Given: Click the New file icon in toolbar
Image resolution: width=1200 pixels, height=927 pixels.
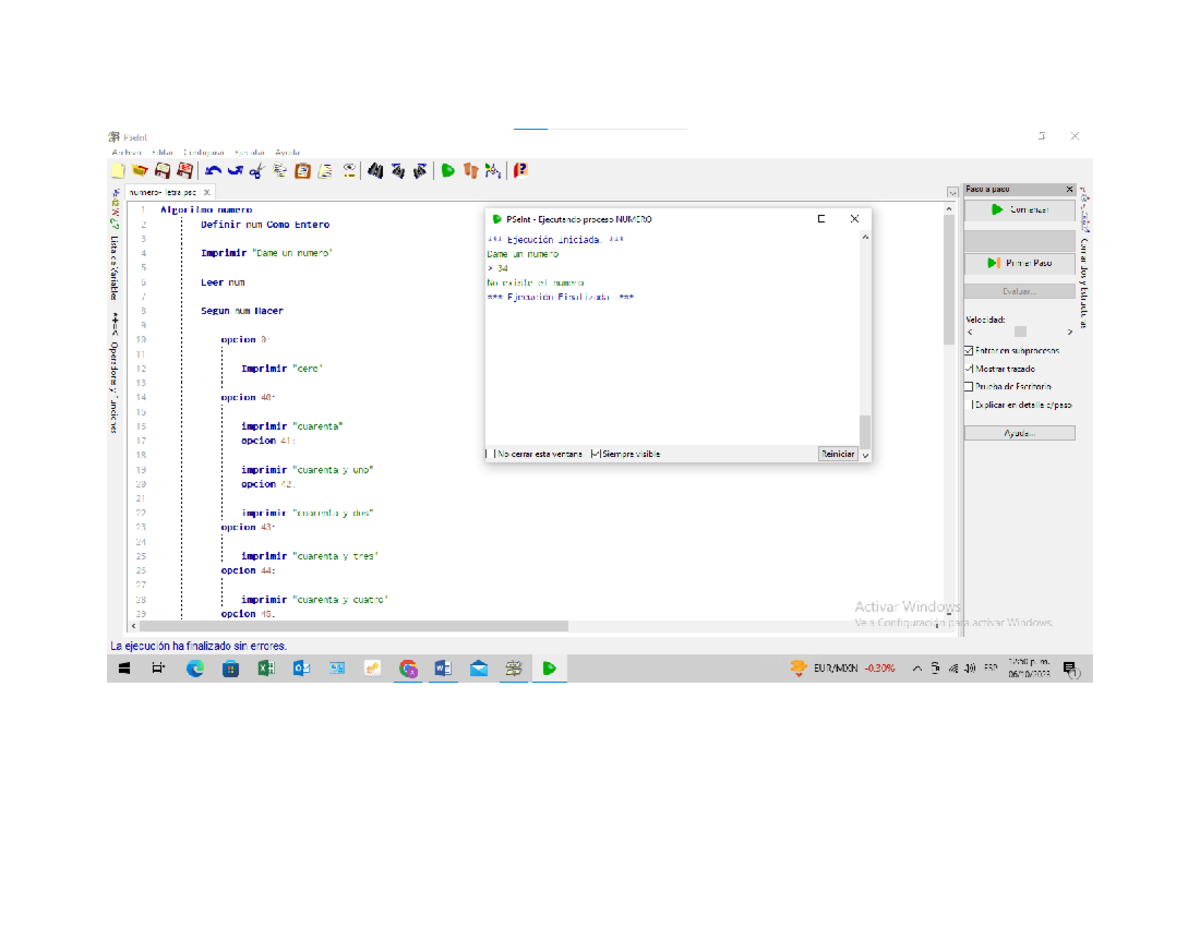Looking at the screenshot, I should 118,171.
